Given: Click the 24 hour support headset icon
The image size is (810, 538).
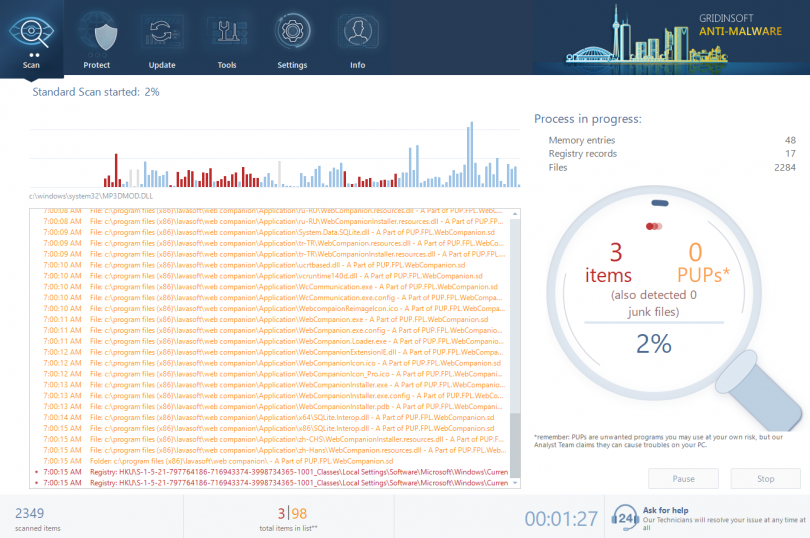Looking at the screenshot, I should 624,516.
